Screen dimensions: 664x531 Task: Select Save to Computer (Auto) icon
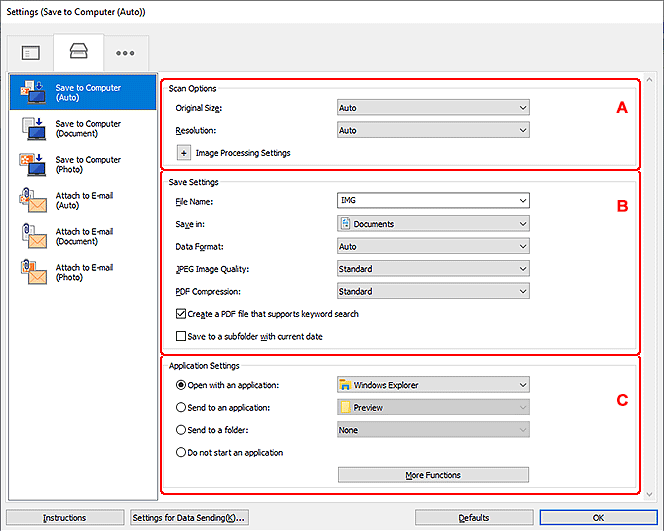tap(31, 92)
